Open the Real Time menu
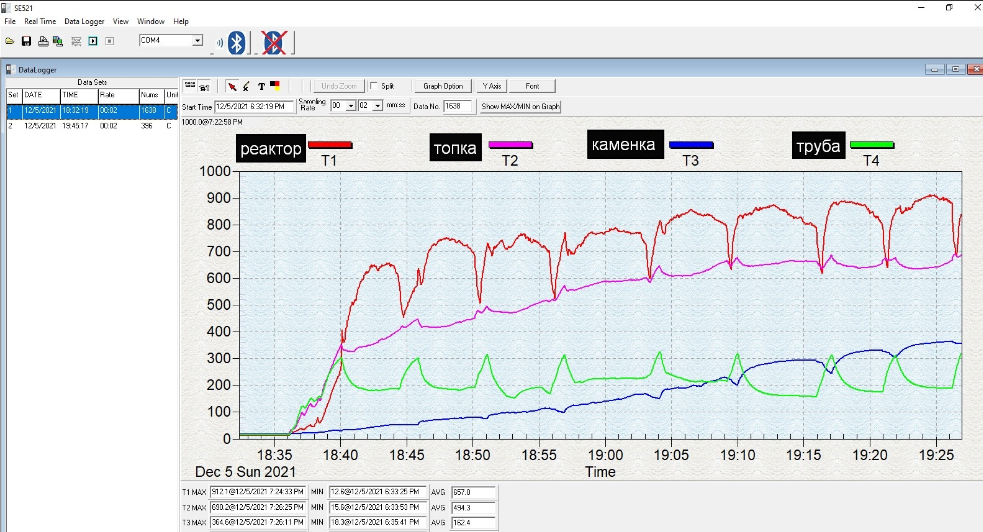983x532 pixels. [40, 21]
